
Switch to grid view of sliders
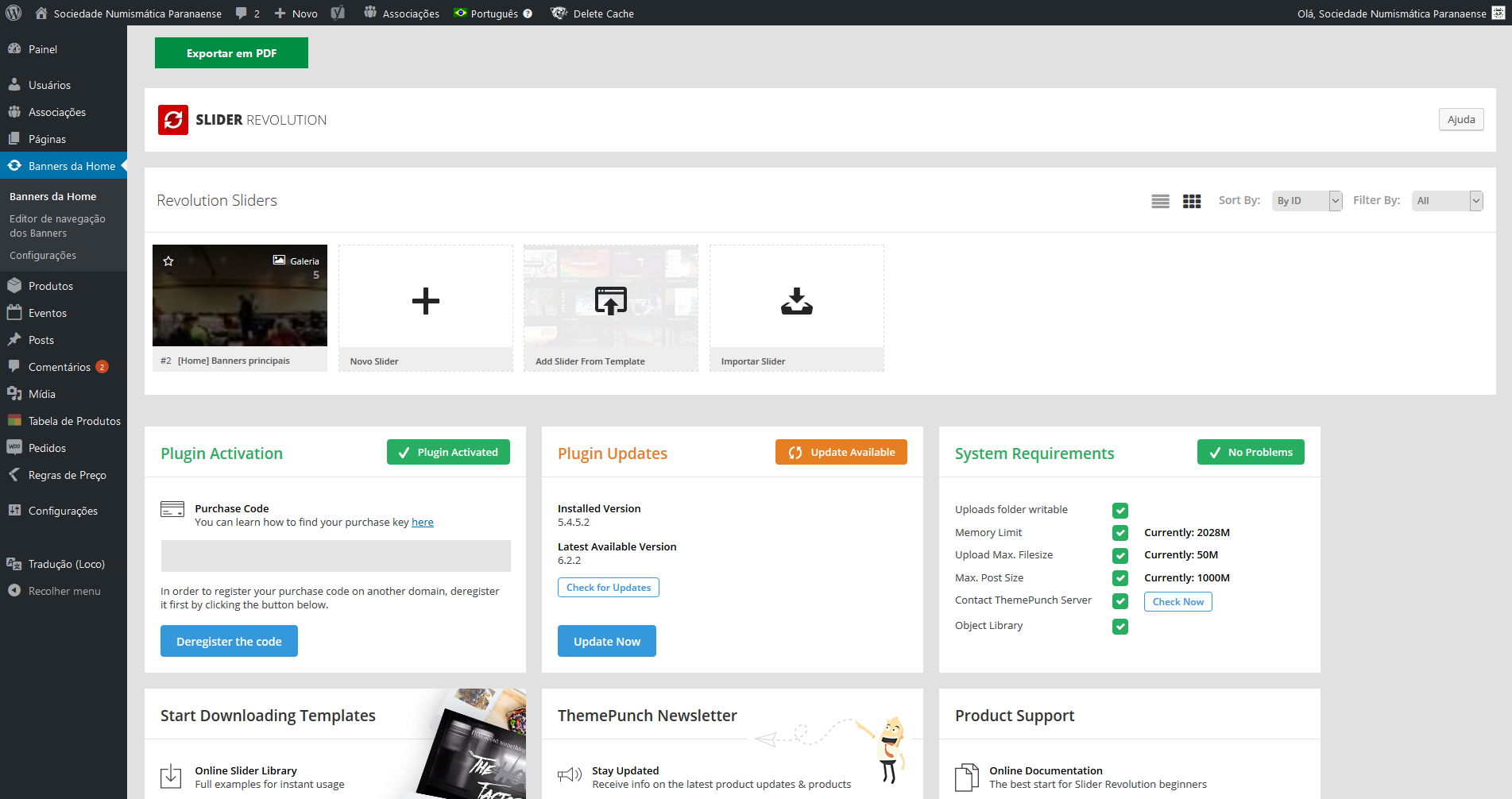1192,201
